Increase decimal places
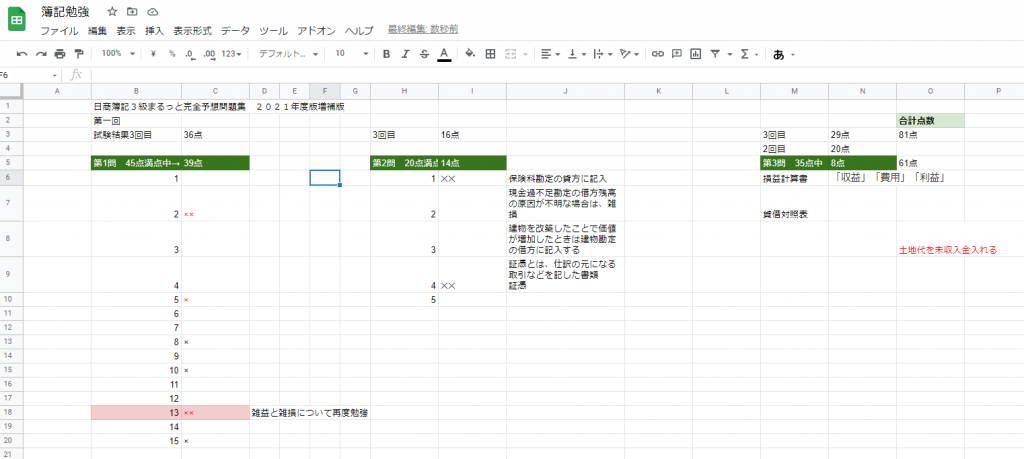The image size is (1024, 459). 210,54
